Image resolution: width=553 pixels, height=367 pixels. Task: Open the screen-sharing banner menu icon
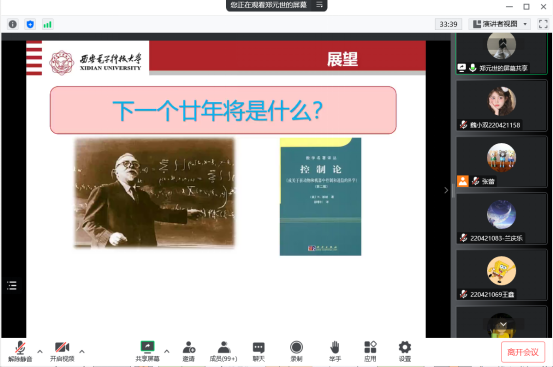point(320,5)
